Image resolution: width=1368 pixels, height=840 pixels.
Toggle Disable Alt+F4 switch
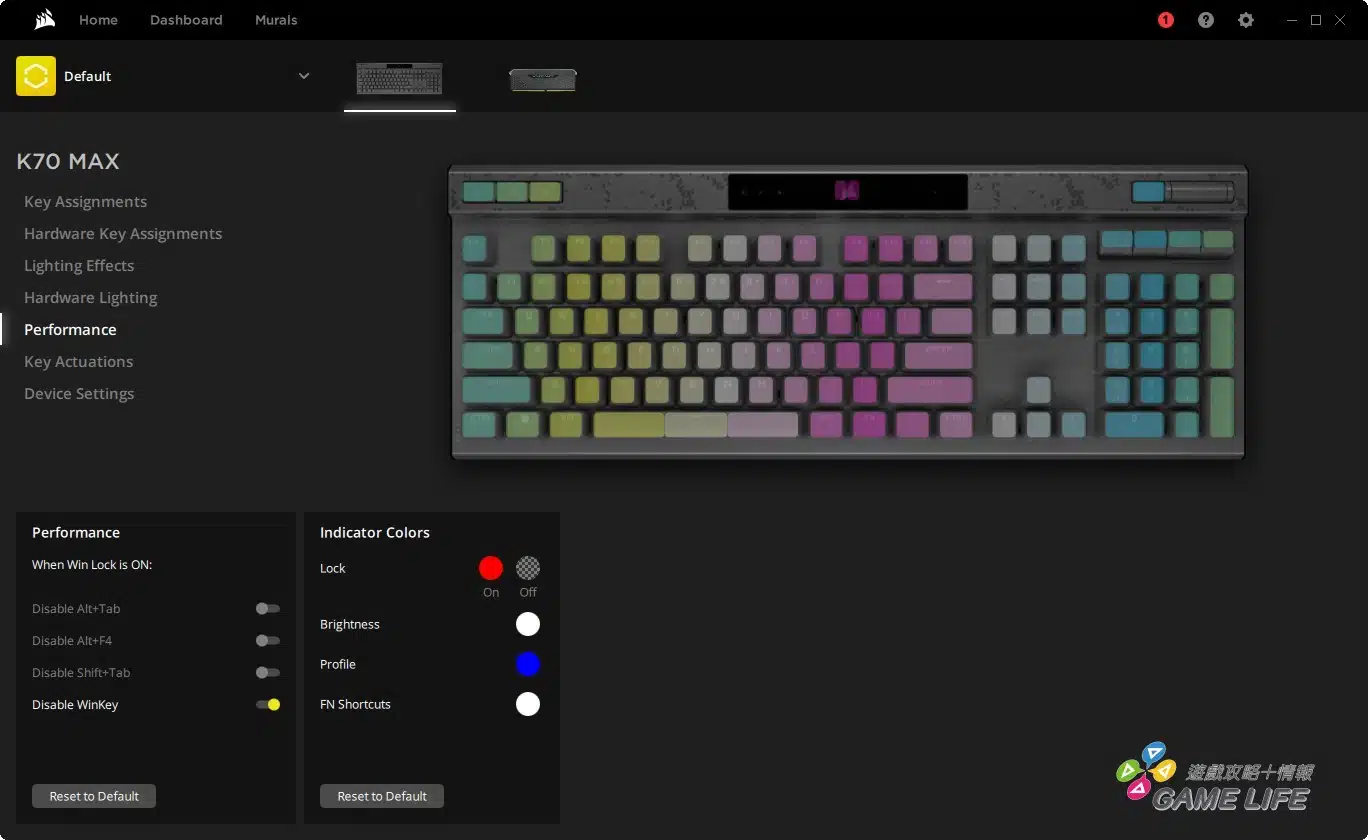(267, 641)
